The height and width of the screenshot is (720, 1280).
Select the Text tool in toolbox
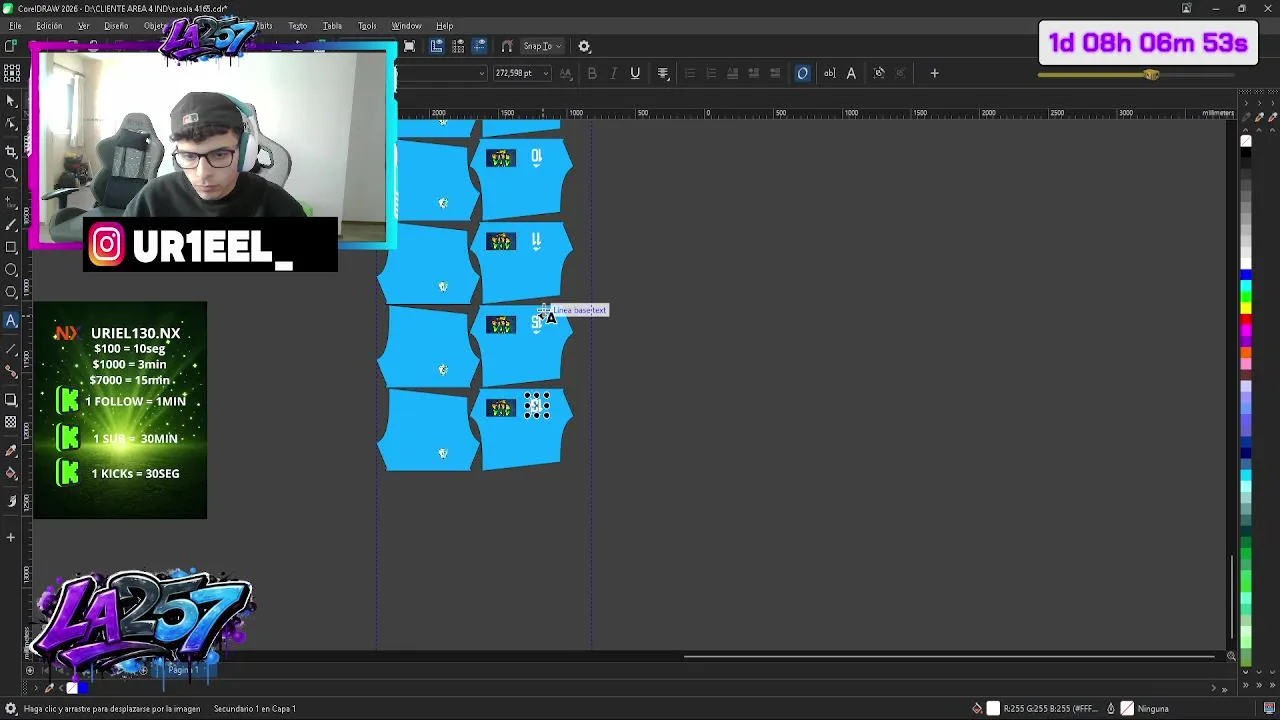[11, 320]
